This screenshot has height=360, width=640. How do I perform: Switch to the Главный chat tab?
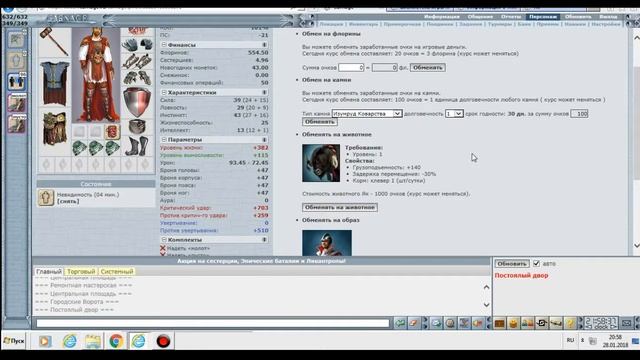(49, 271)
